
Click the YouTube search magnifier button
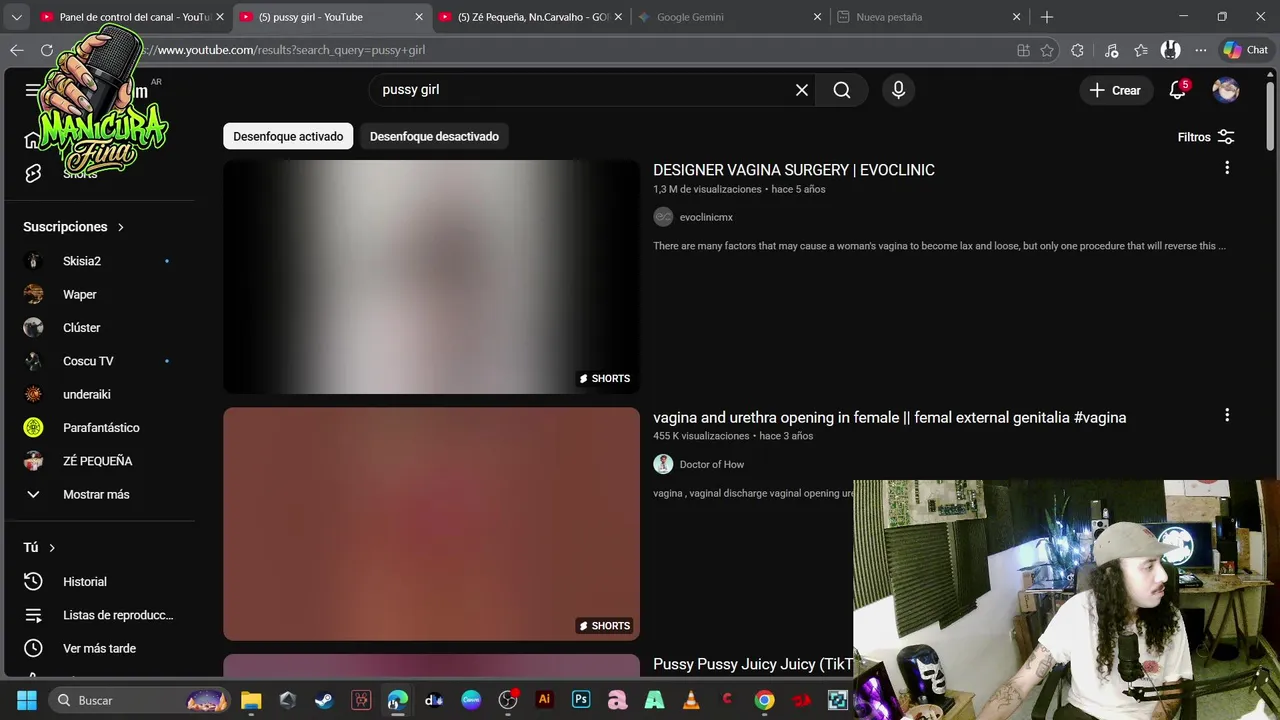[x=842, y=90]
